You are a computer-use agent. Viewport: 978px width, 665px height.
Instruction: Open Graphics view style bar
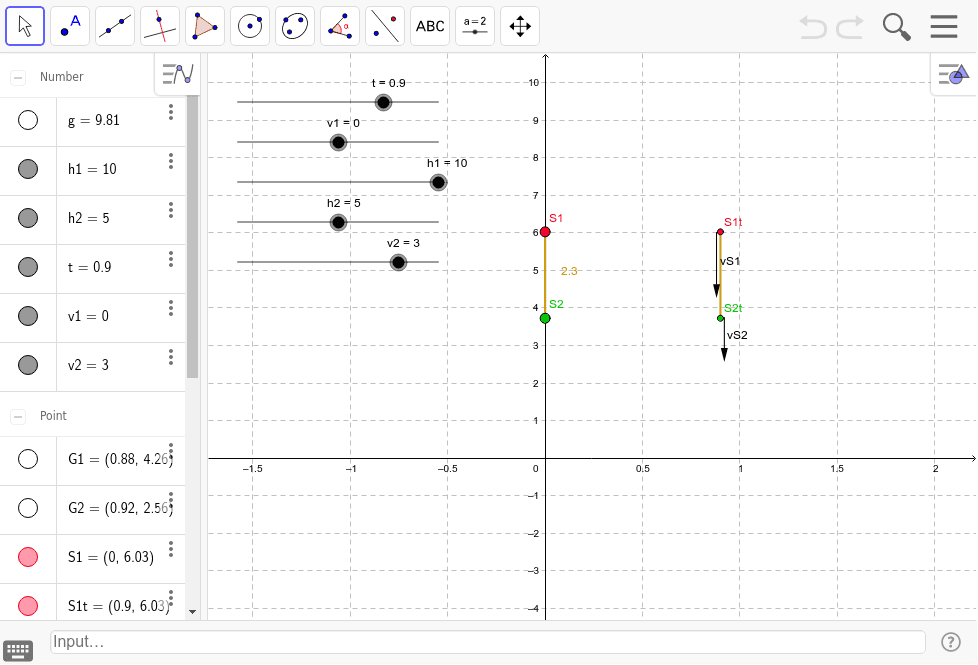[x=954, y=74]
